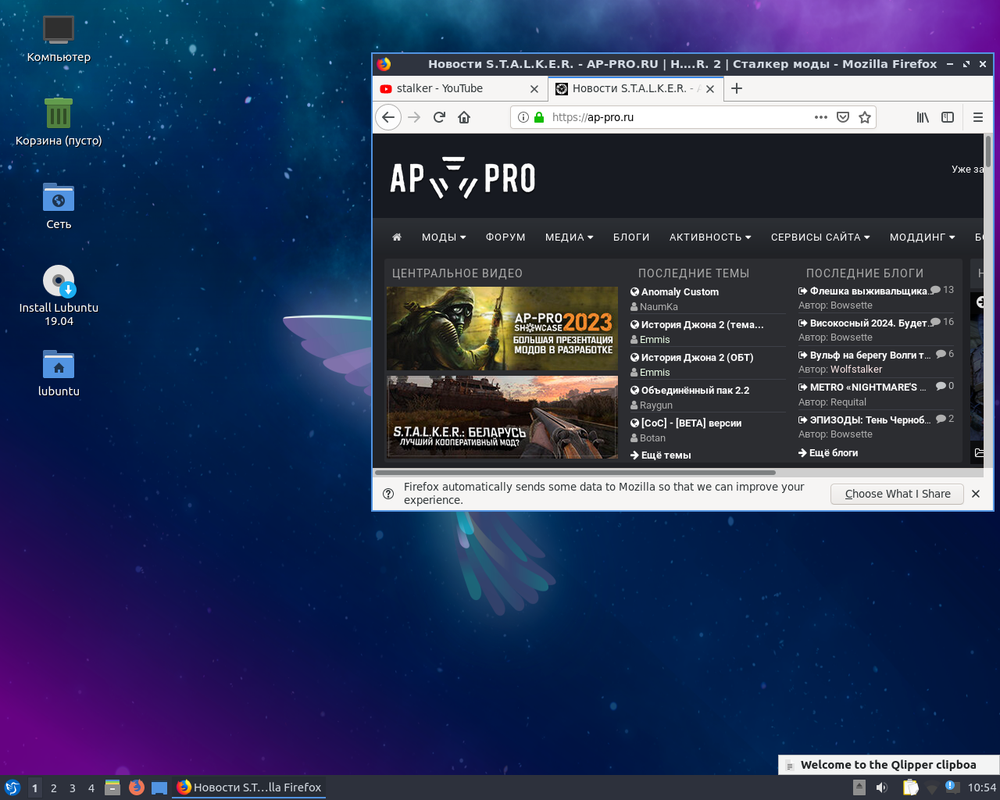Open a new tab with plus button
Viewport: 1000px width, 800px height.
737,89
